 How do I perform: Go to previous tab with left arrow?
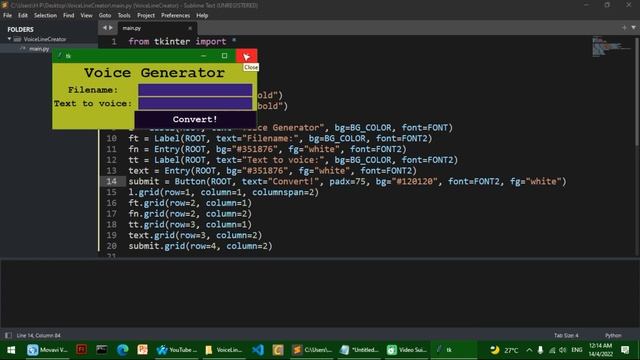point(104,28)
